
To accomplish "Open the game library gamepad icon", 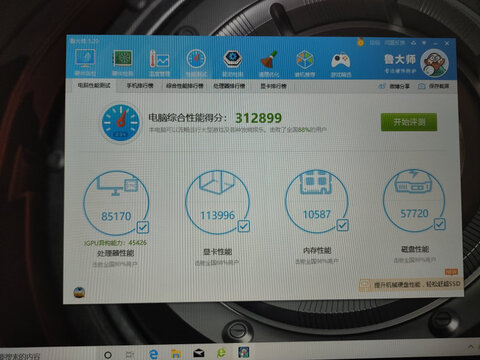I will point(341,64).
